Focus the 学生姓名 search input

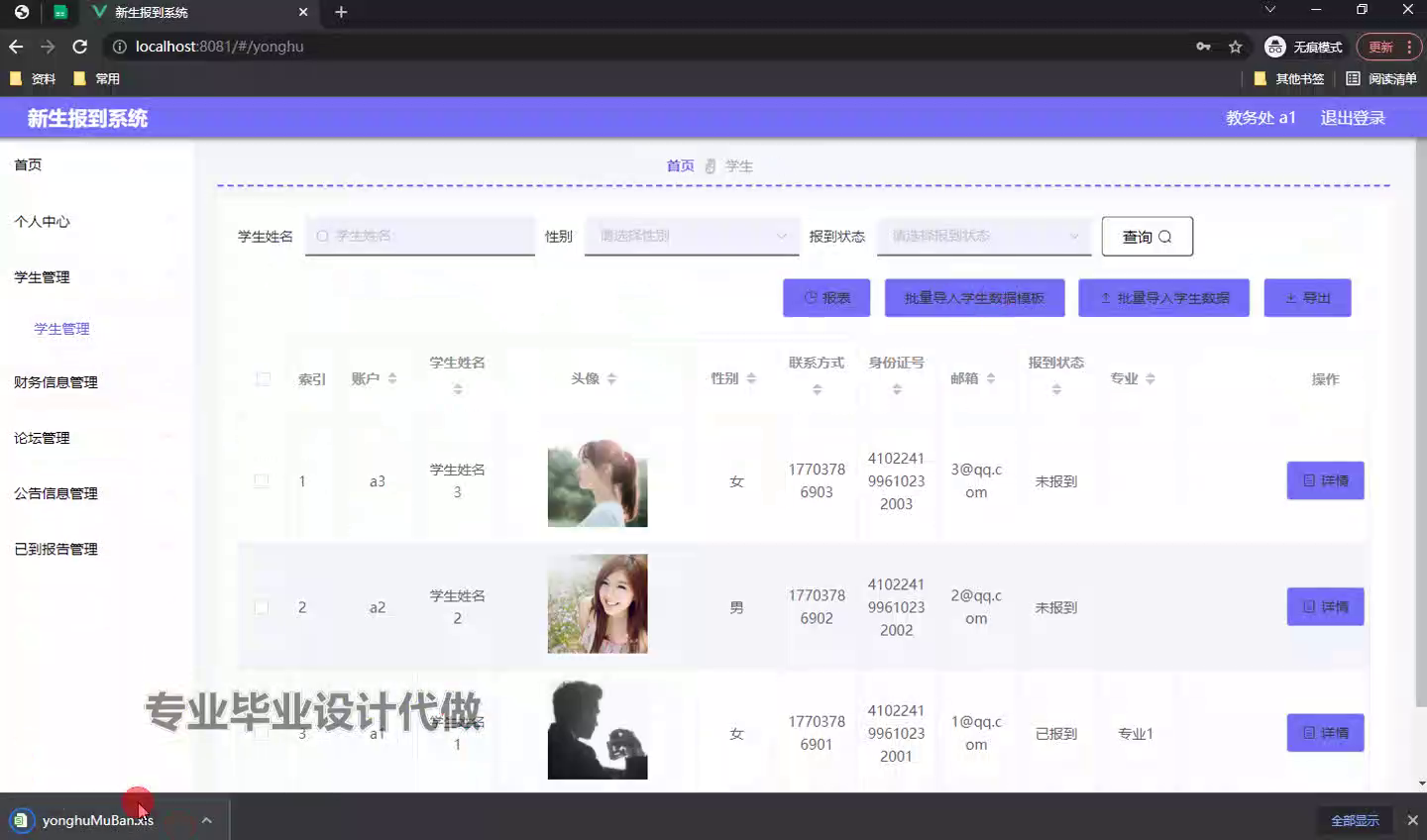pos(420,236)
